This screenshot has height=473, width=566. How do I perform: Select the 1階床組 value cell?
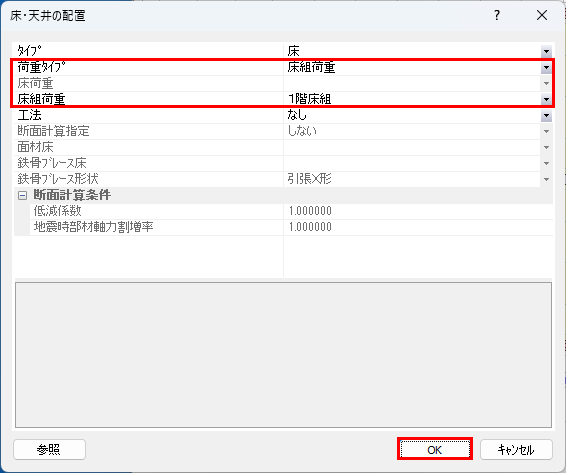[412, 99]
